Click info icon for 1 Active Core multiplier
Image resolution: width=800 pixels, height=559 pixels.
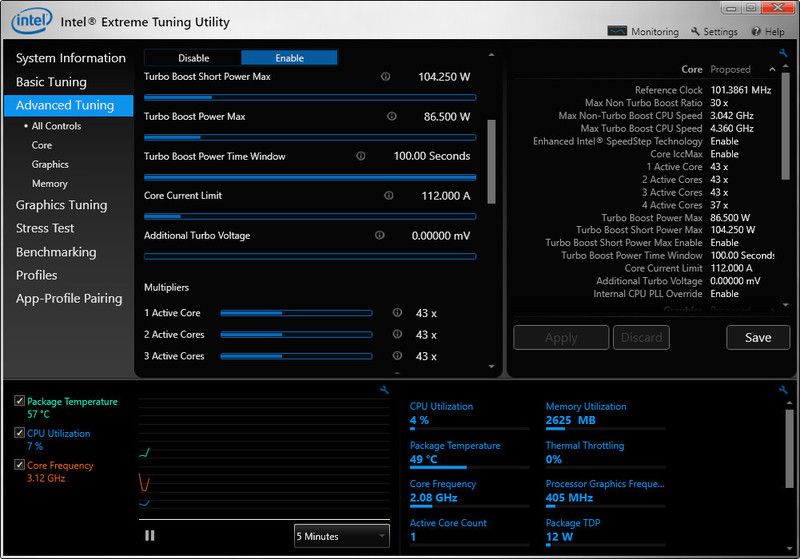397,313
